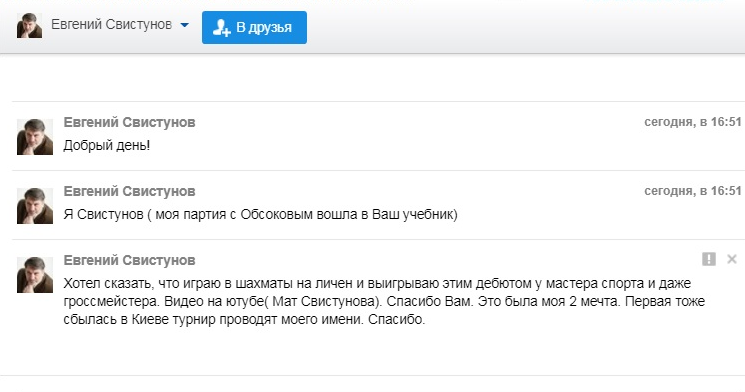Report the third message with exclamation icon

[x=709, y=259]
